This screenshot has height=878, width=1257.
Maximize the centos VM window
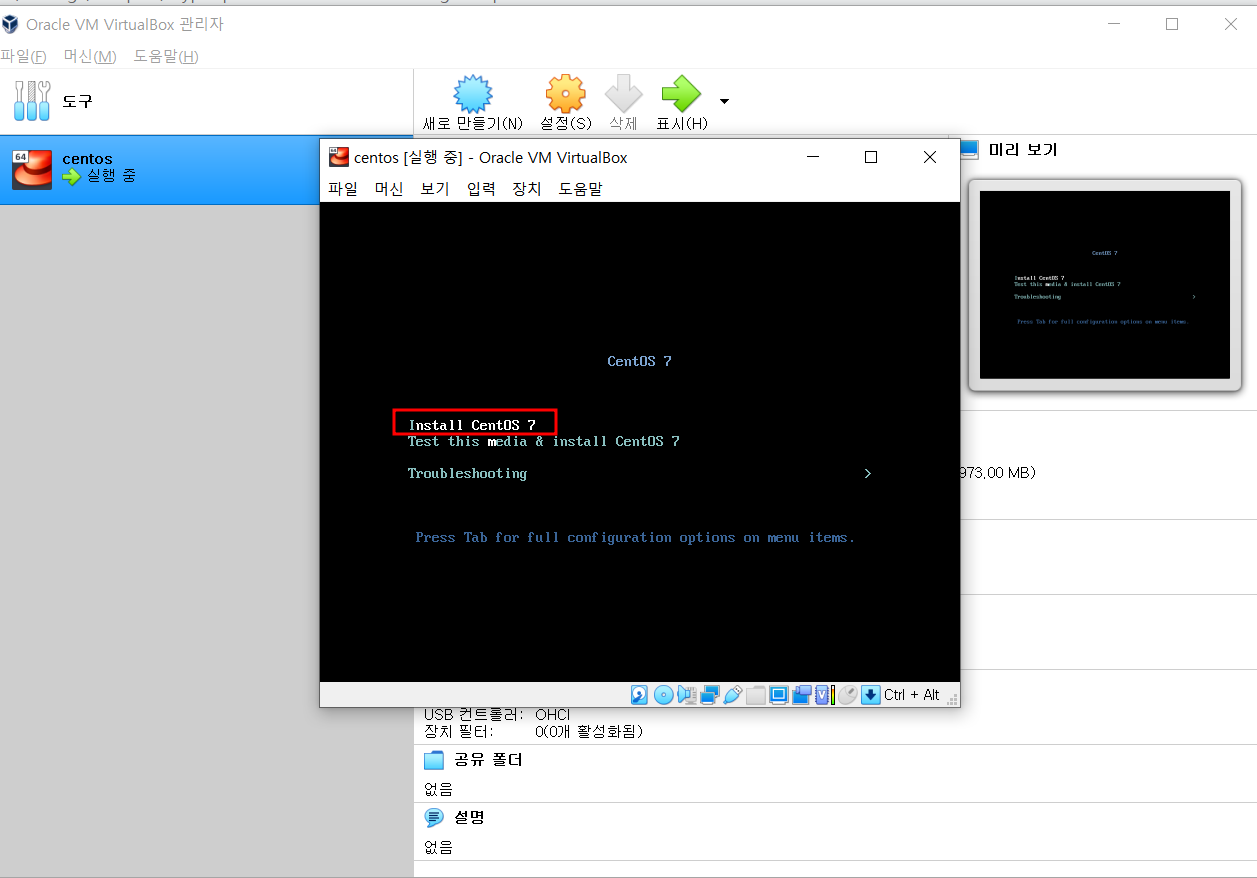click(871, 157)
